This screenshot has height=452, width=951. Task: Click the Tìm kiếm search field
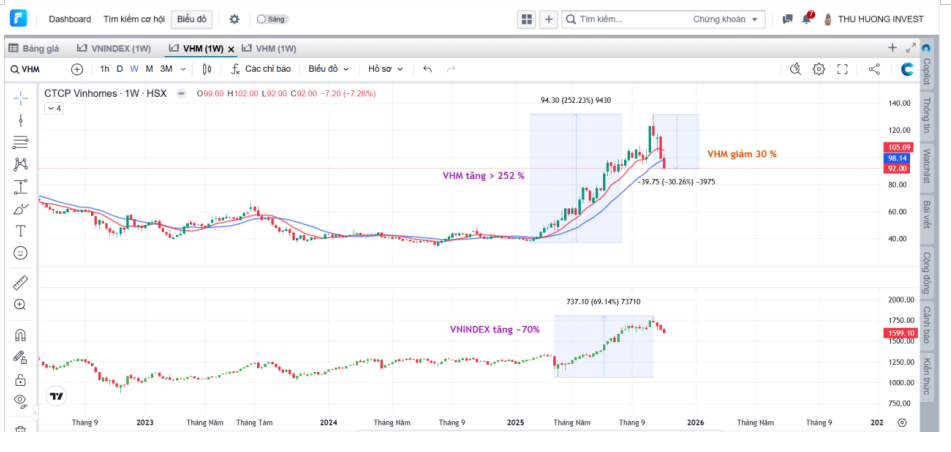630,19
